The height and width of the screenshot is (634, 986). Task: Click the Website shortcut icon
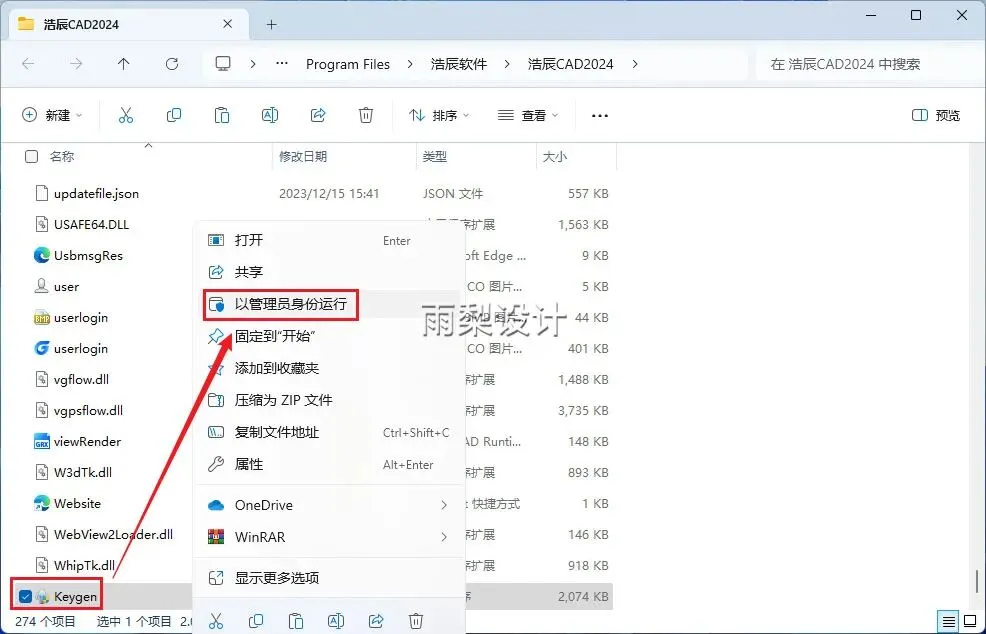pos(42,503)
